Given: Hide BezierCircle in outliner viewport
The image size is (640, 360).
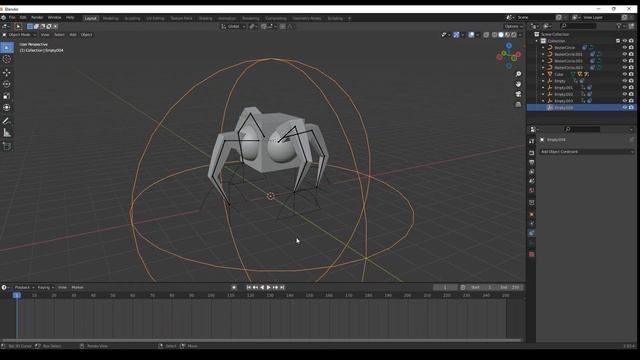Looking at the screenshot, I should click(x=624, y=48).
